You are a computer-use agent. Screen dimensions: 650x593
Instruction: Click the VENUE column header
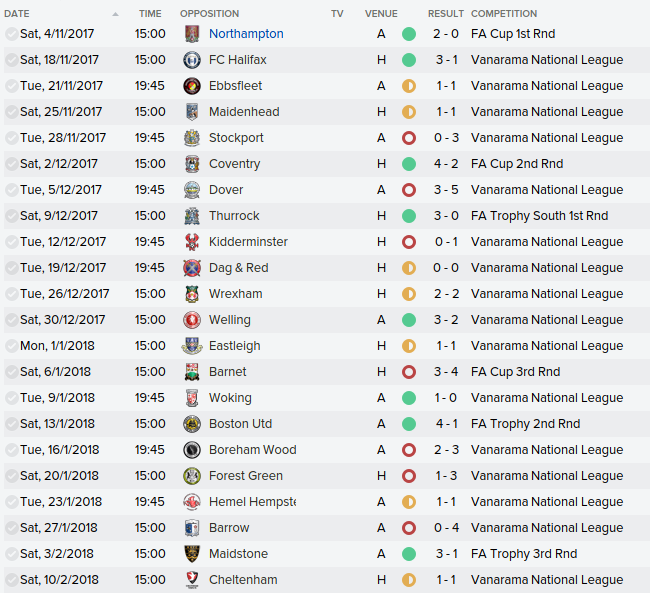(381, 14)
